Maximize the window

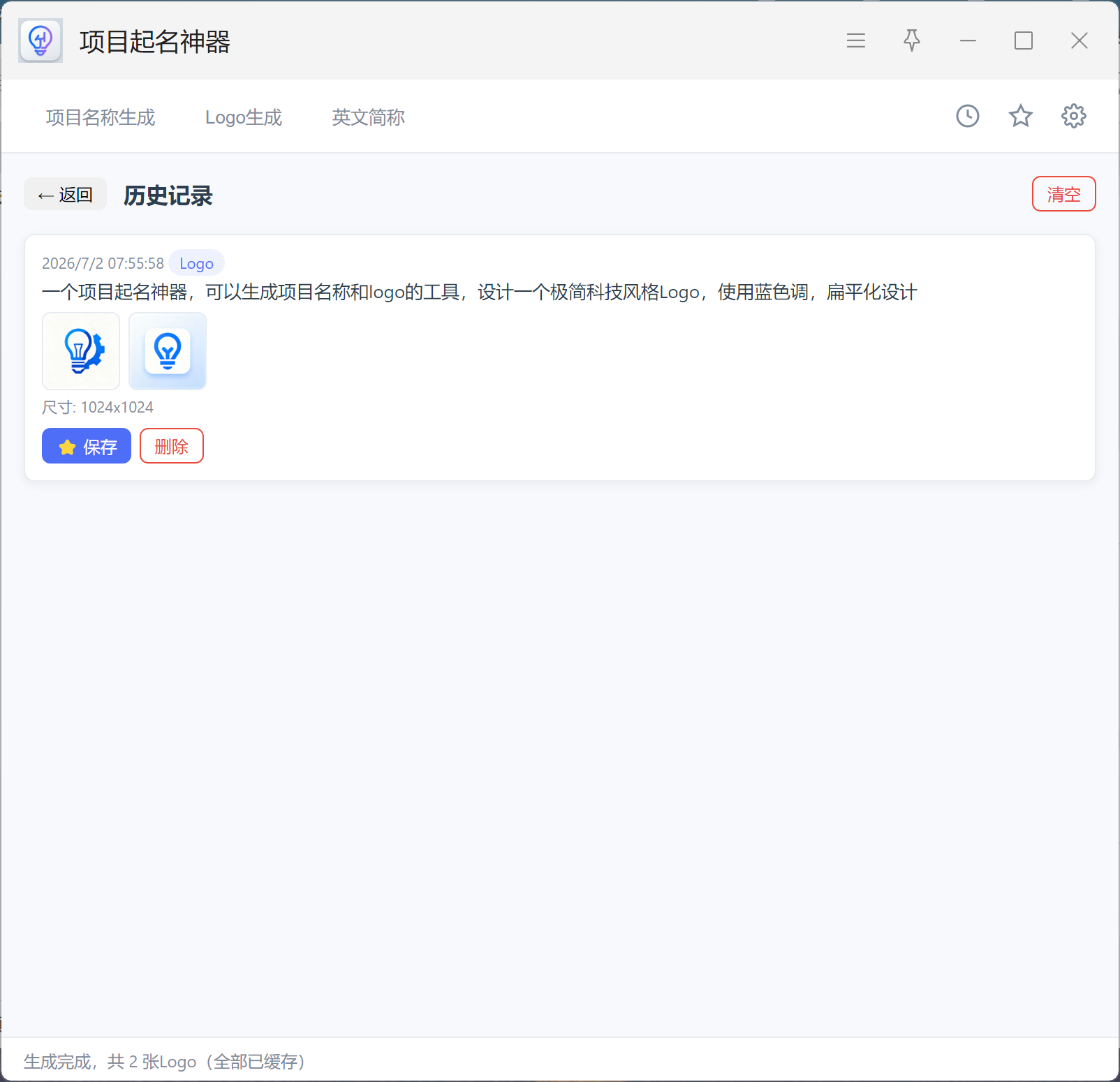click(1024, 40)
